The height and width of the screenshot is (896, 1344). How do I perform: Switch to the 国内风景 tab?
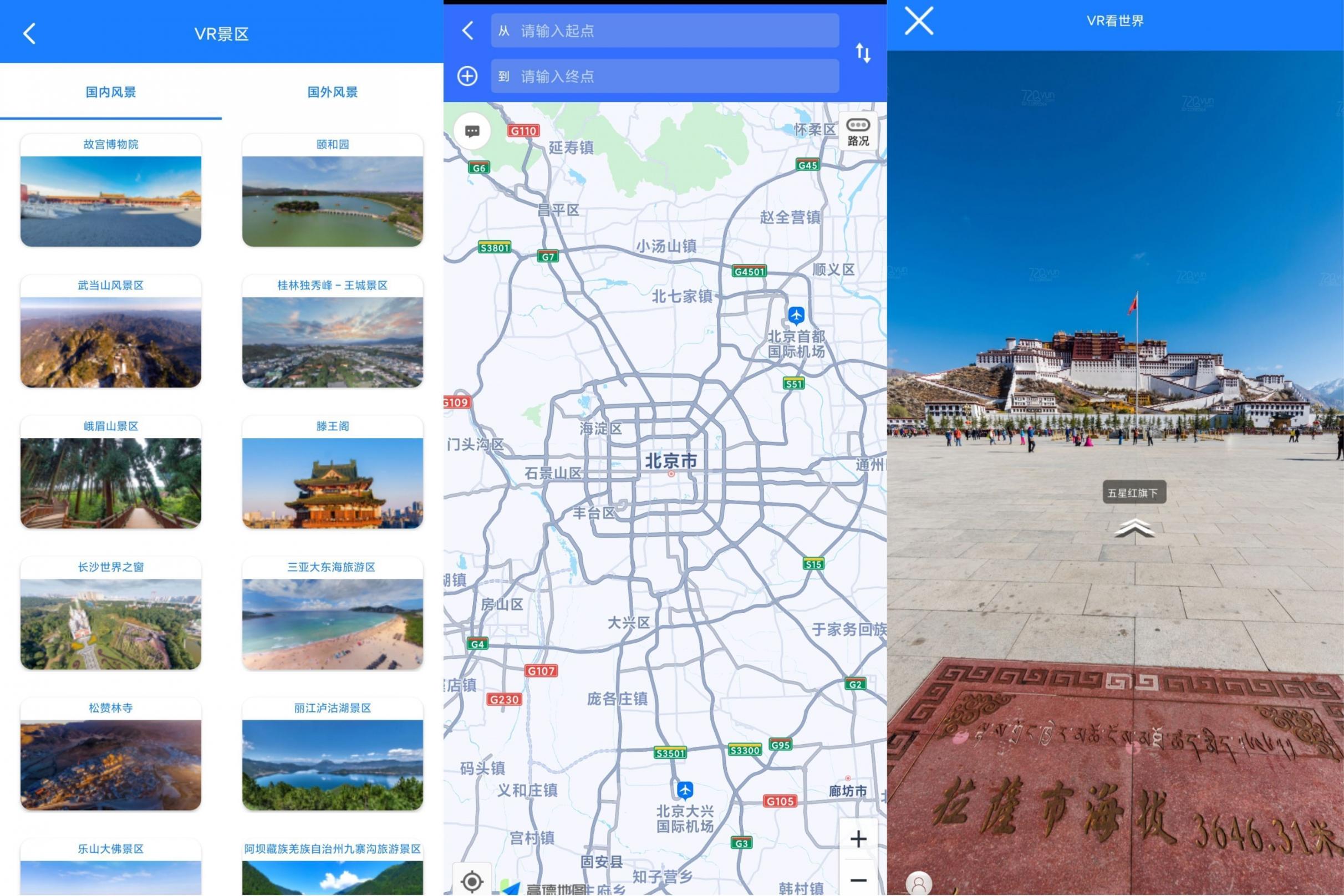tap(111, 92)
